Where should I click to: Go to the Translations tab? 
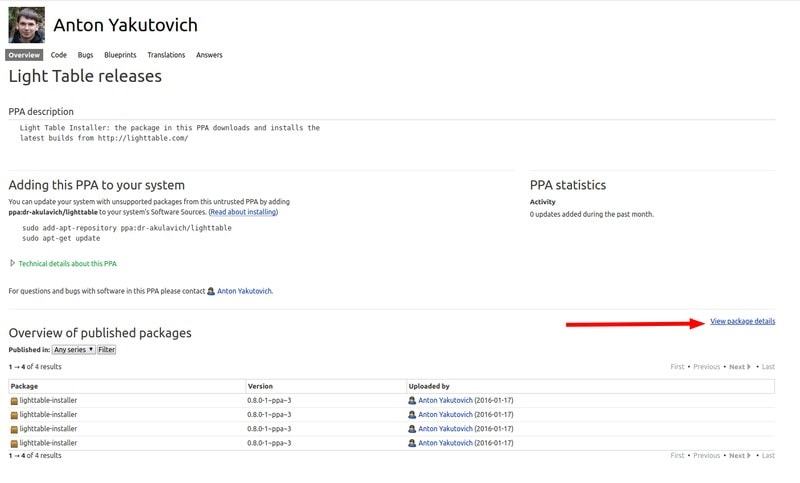pyautogui.click(x=166, y=55)
